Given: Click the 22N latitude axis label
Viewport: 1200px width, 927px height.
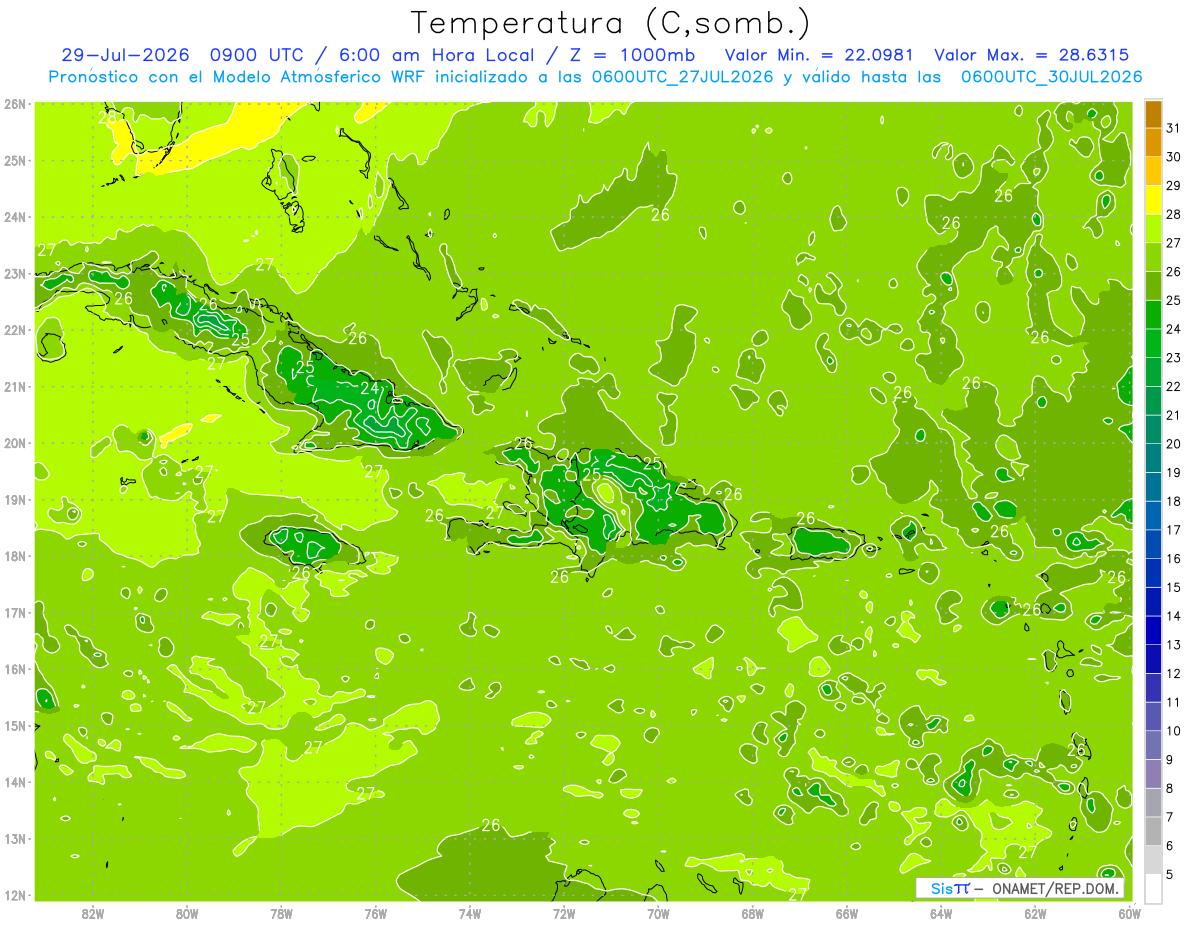Looking at the screenshot, I should [14, 330].
